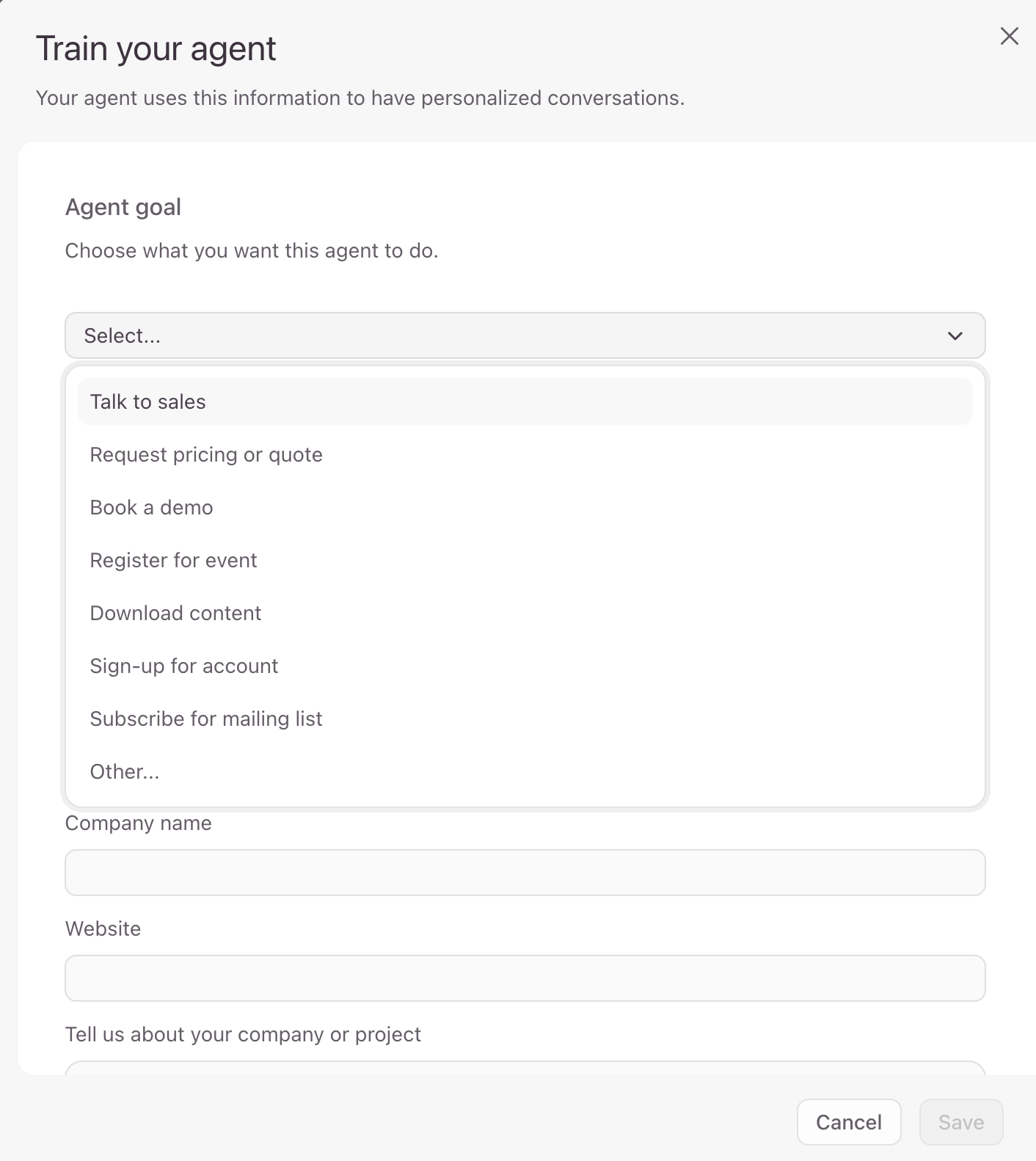This screenshot has width=1036, height=1161.
Task: Click the Website field label
Action: (x=103, y=929)
